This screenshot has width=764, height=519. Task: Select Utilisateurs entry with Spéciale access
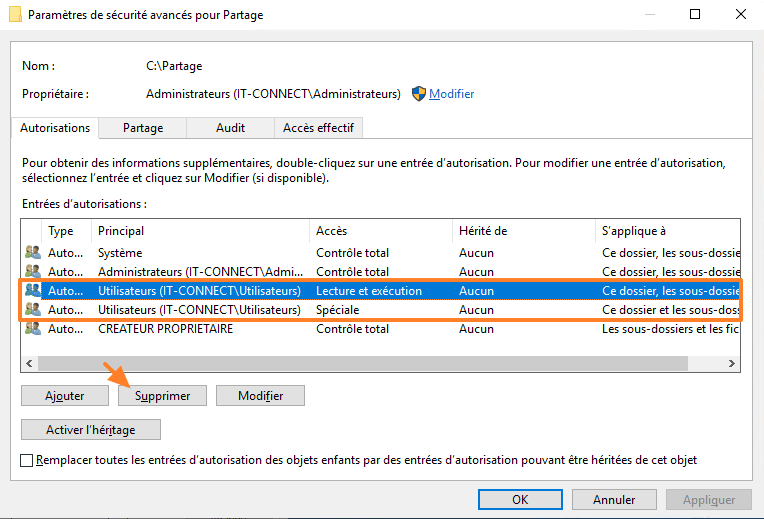click(x=381, y=309)
